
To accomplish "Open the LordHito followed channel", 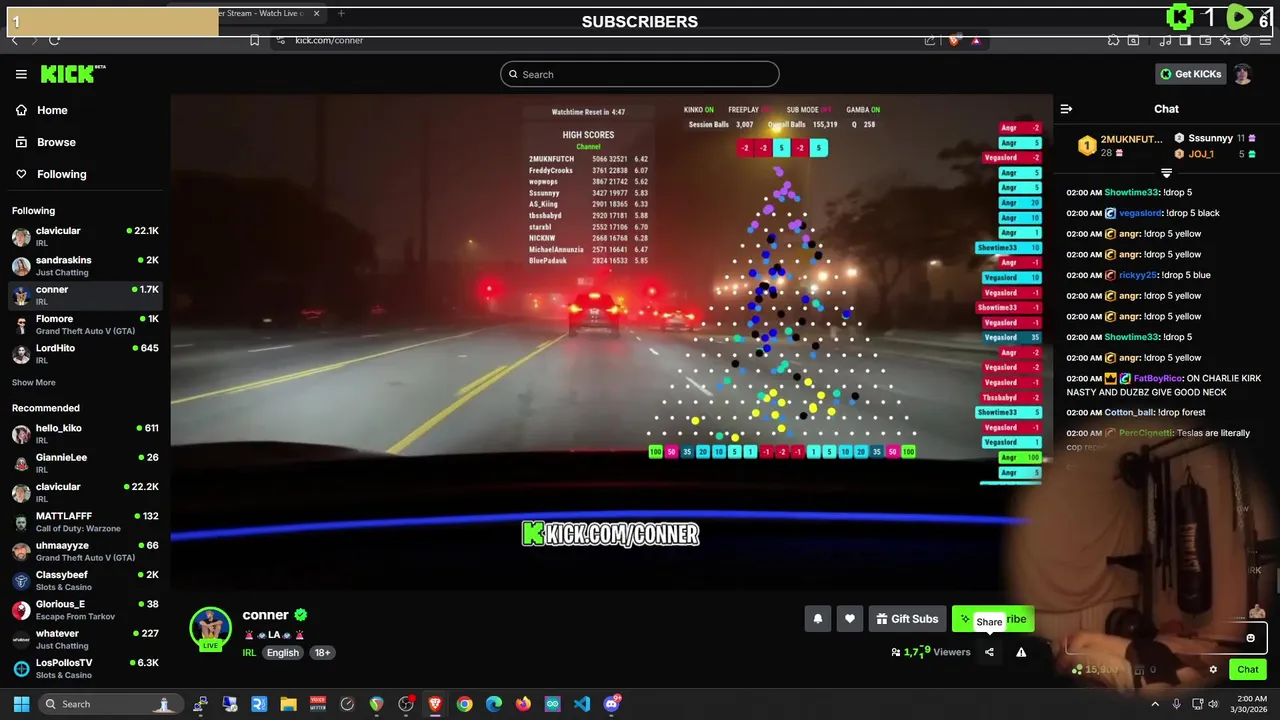I will click(85, 353).
